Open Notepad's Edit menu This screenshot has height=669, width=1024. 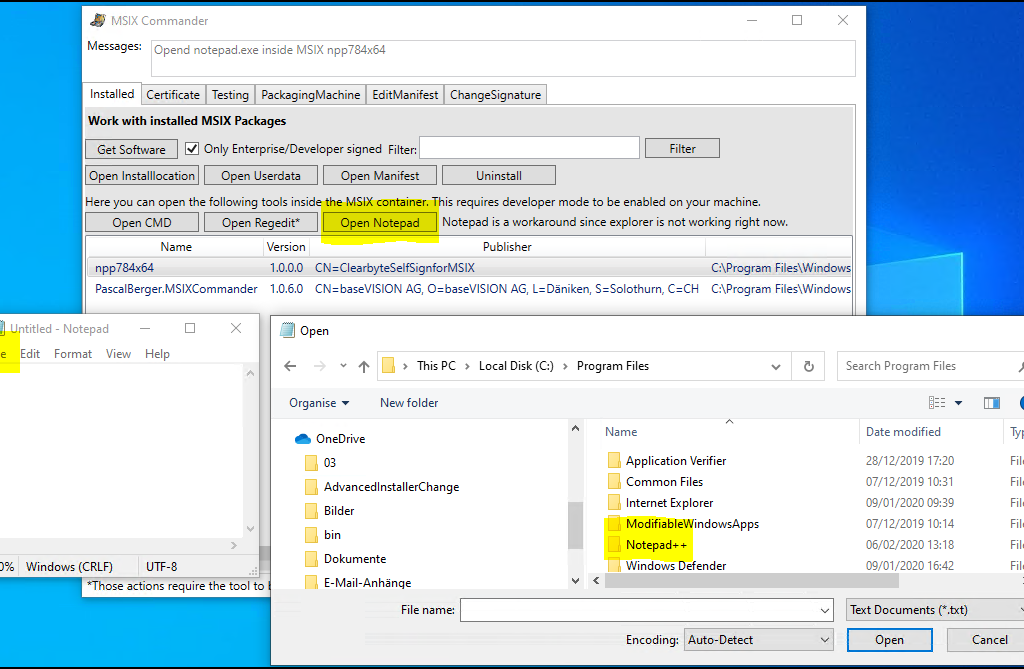coord(30,353)
